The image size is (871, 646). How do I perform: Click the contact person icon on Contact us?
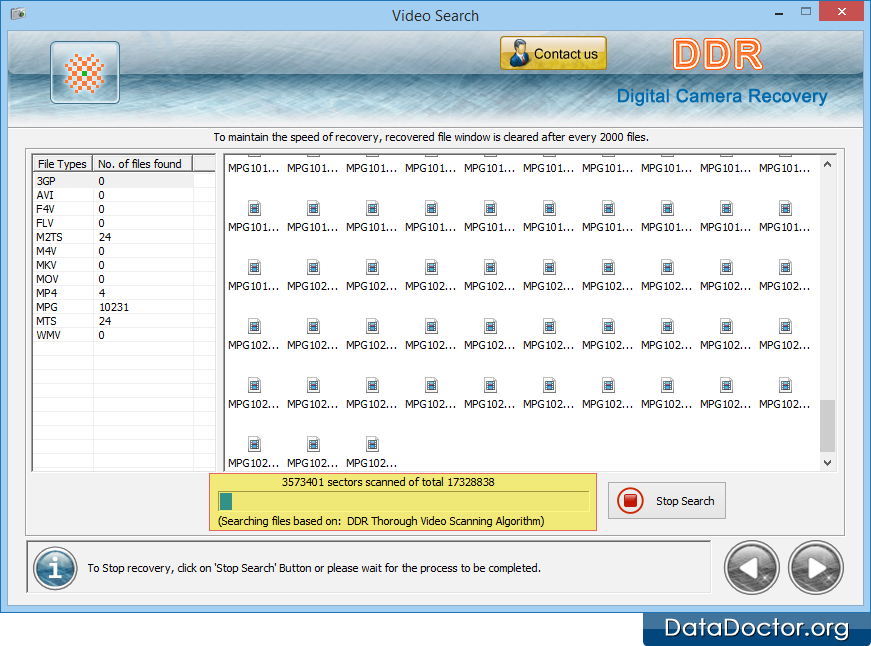tap(517, 52)
